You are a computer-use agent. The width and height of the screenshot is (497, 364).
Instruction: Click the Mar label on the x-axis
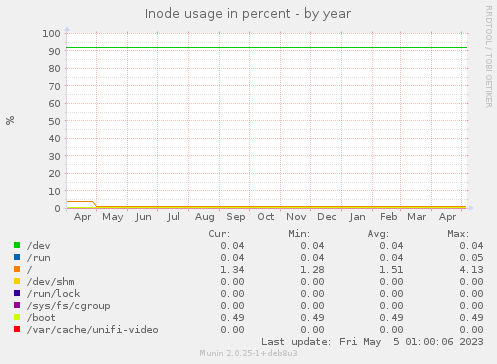(417, 217)
